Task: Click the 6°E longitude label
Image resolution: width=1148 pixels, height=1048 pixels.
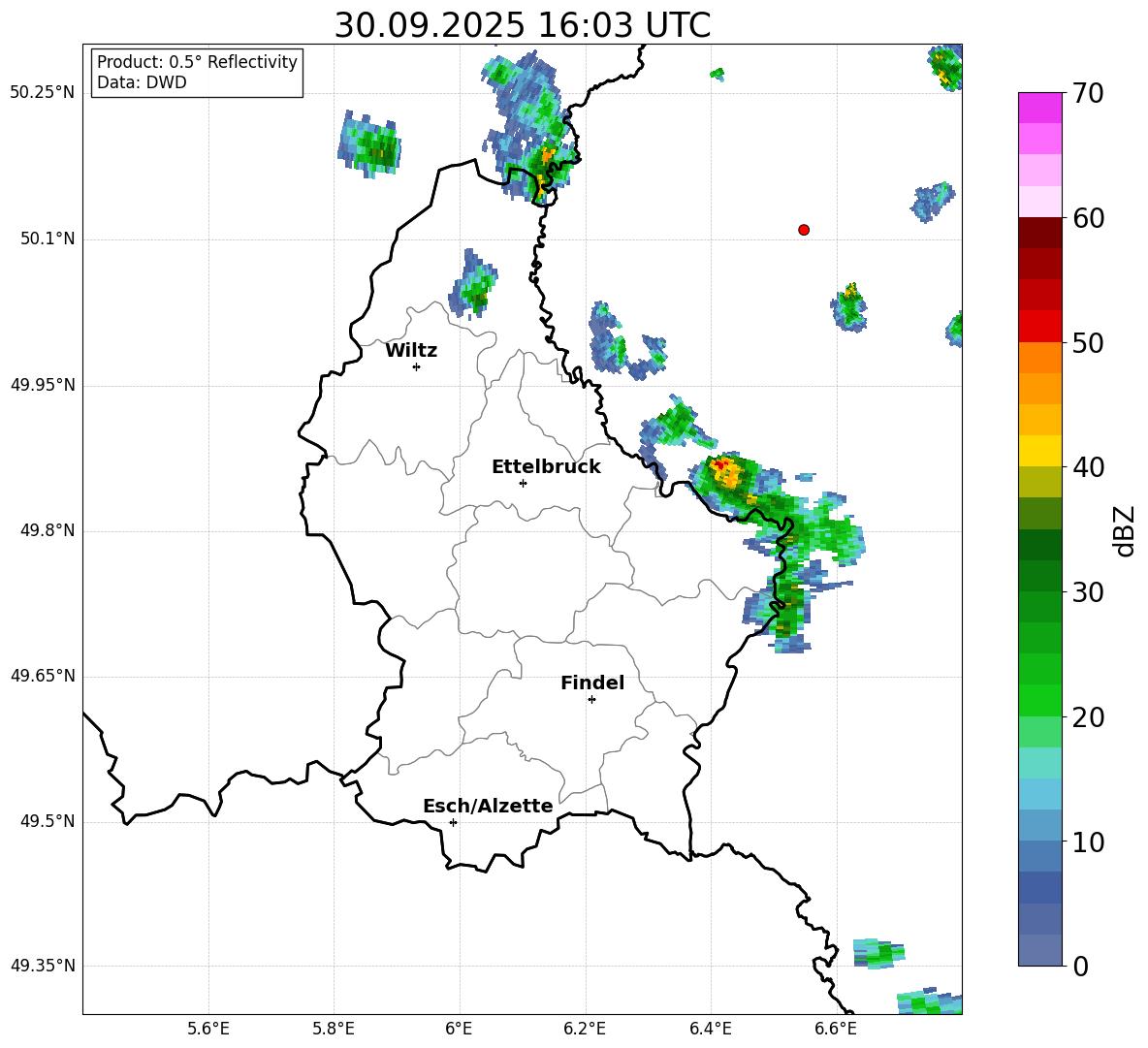Action: click(459, 1029)
